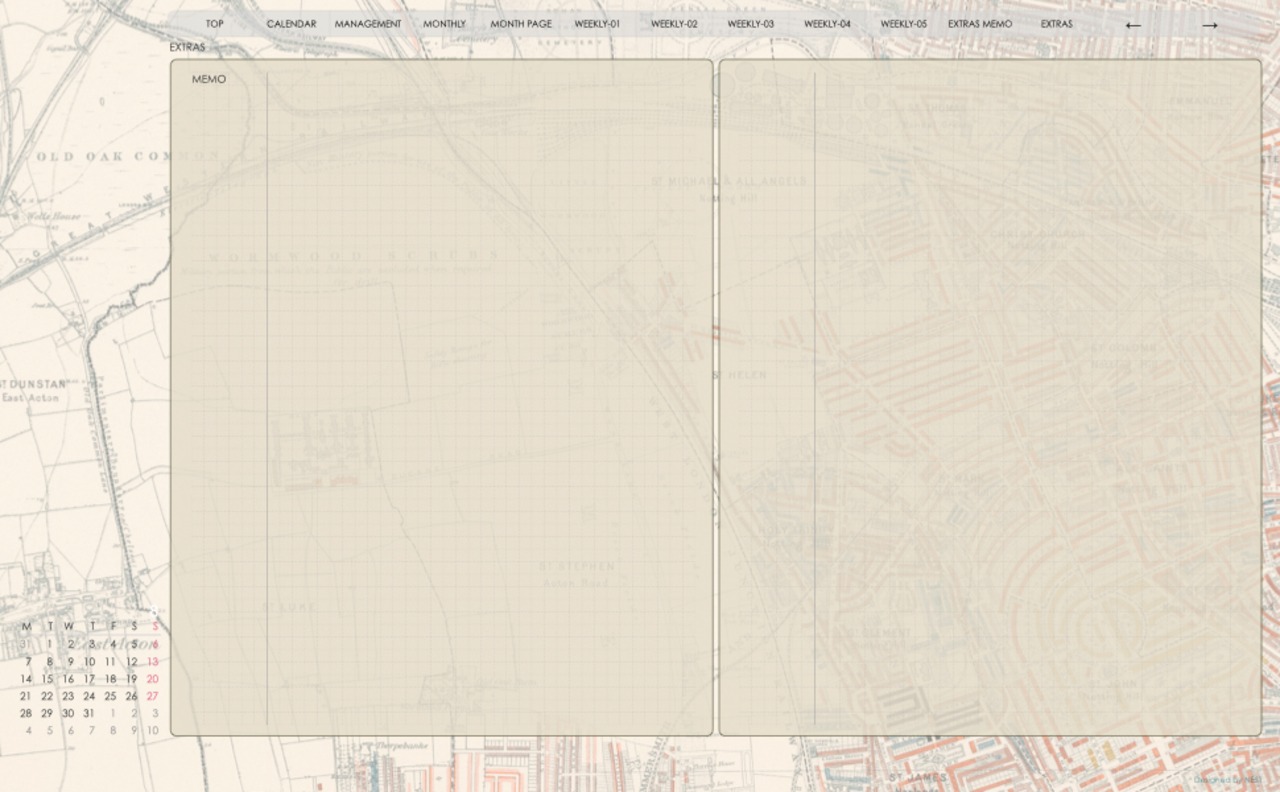Switch to the WEEKLY-04 tab
Viewport: 1280px width, 792px height.
(827, 24)
